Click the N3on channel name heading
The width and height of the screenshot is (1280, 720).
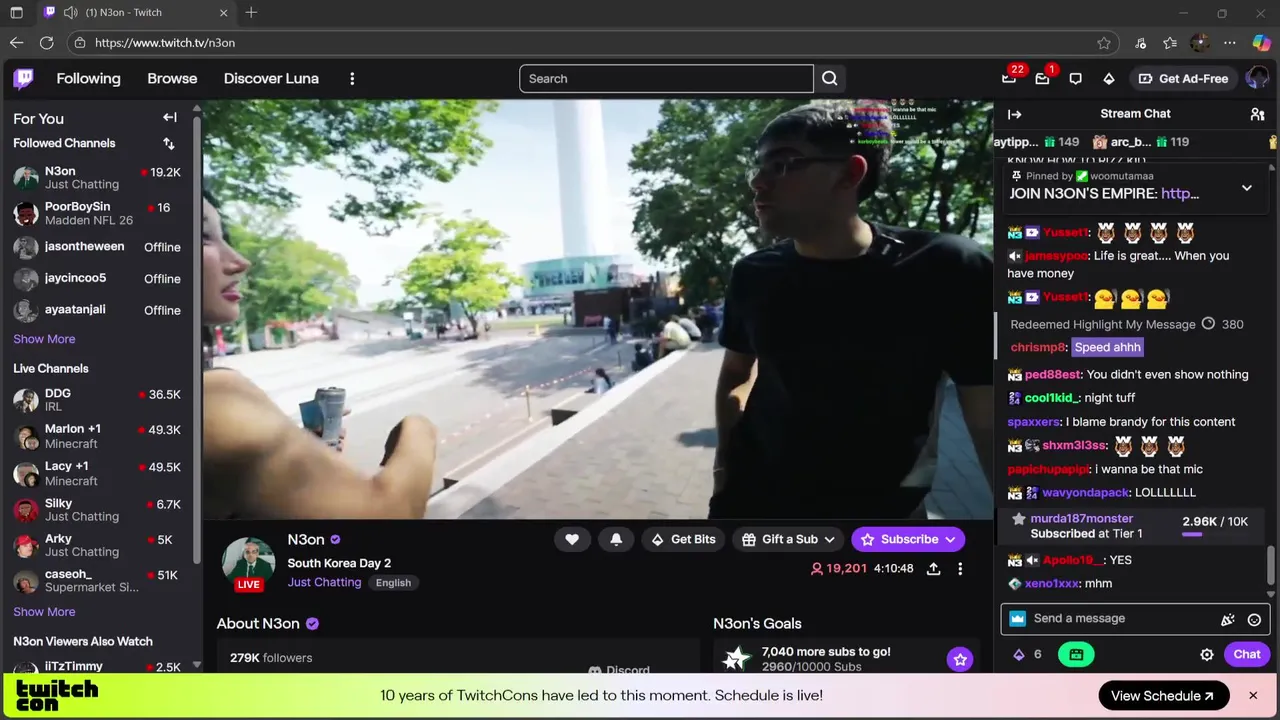306,539
